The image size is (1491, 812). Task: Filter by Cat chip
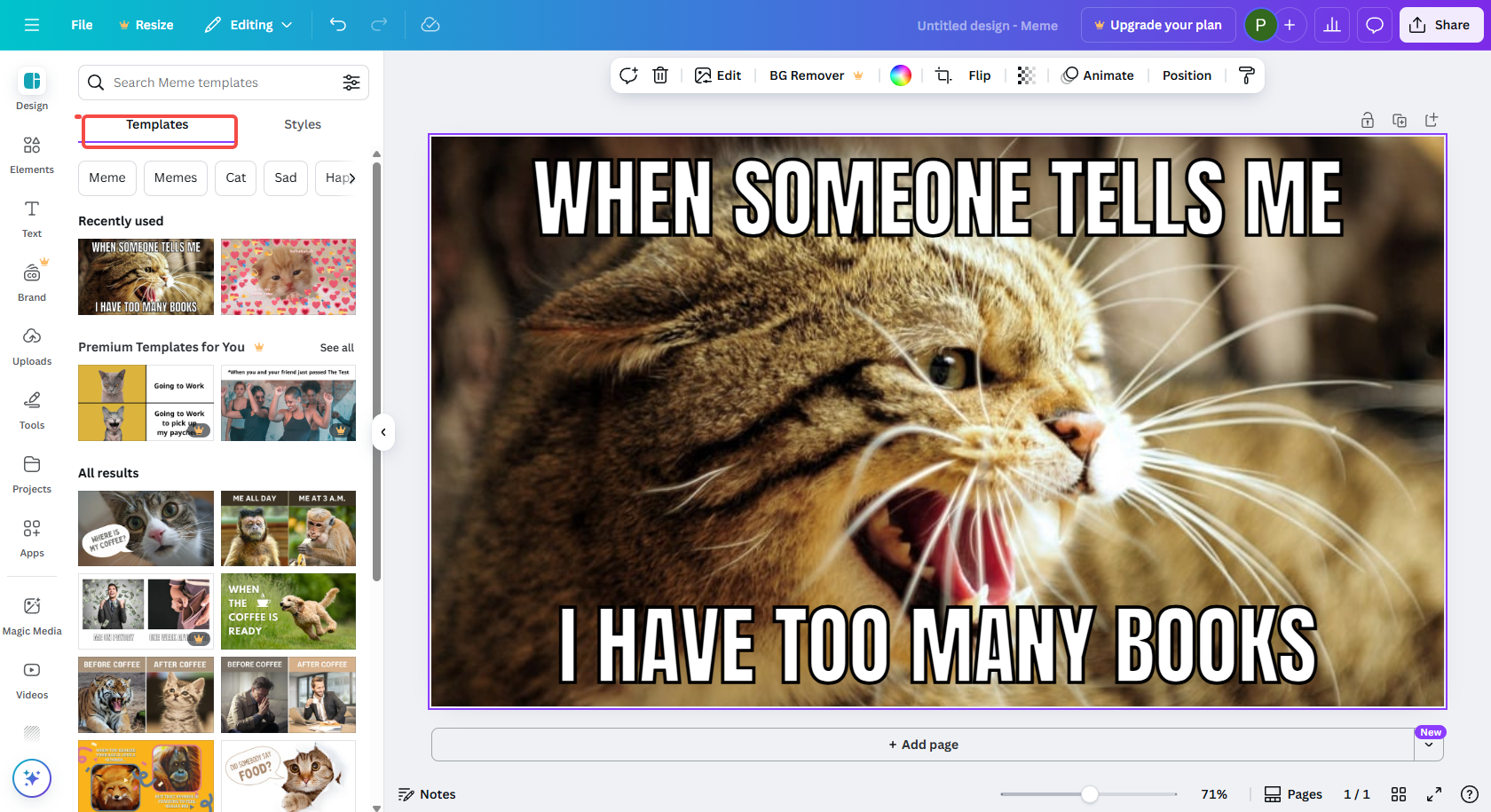coord(236,178)
